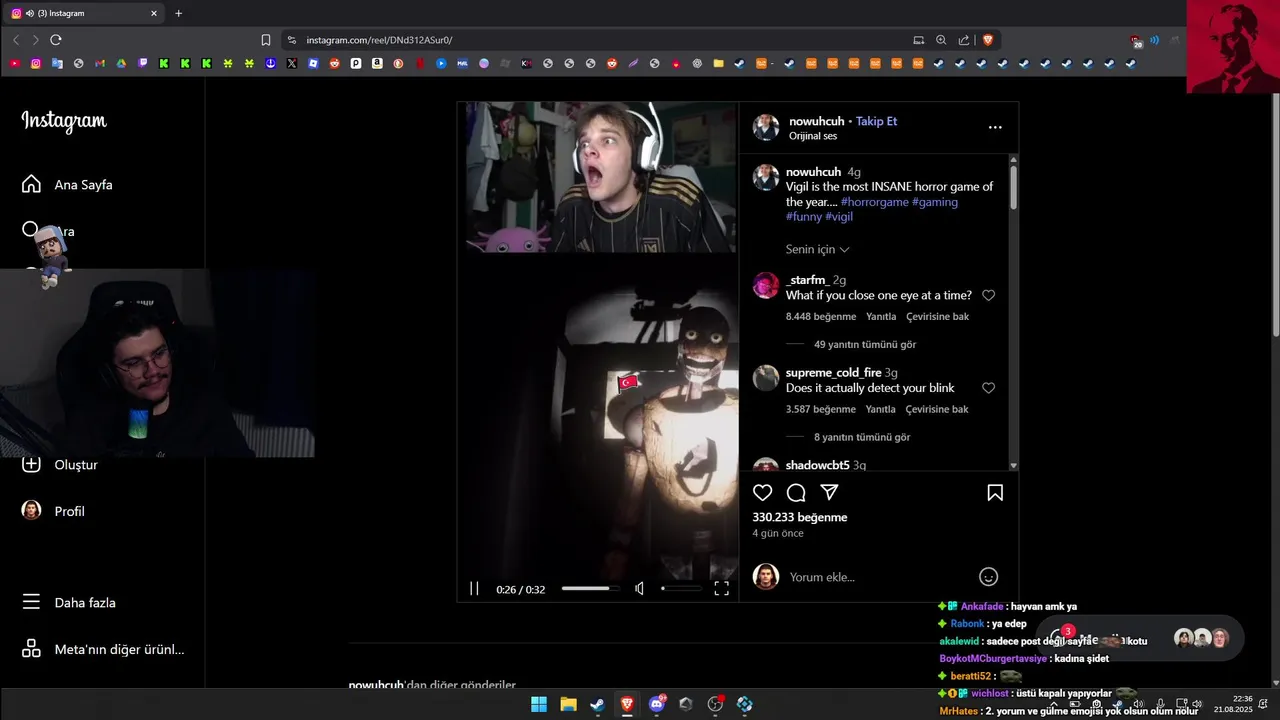Open the Brave Shields lion icon
The height and width of the screenshot is (720, 1280).
pos(988,40)
